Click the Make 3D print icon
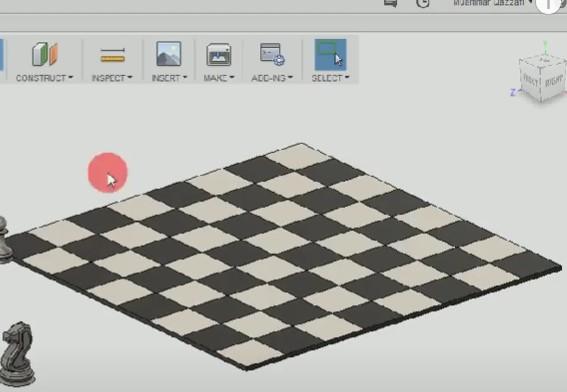 pos(219,55)
